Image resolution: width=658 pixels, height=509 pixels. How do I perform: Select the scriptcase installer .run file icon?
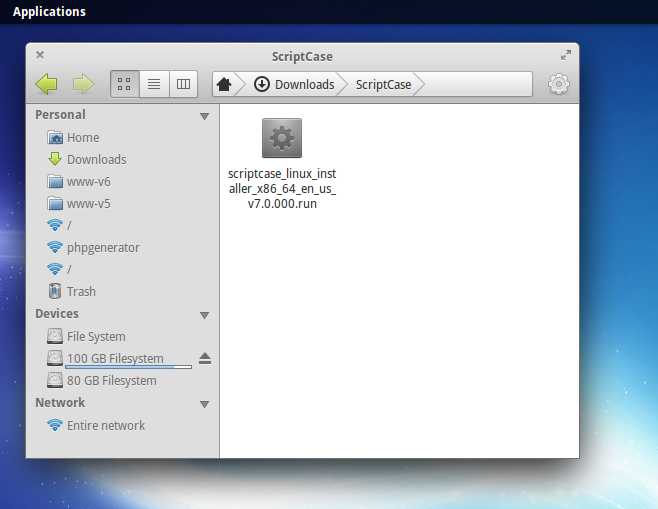(x=282, y=138)
